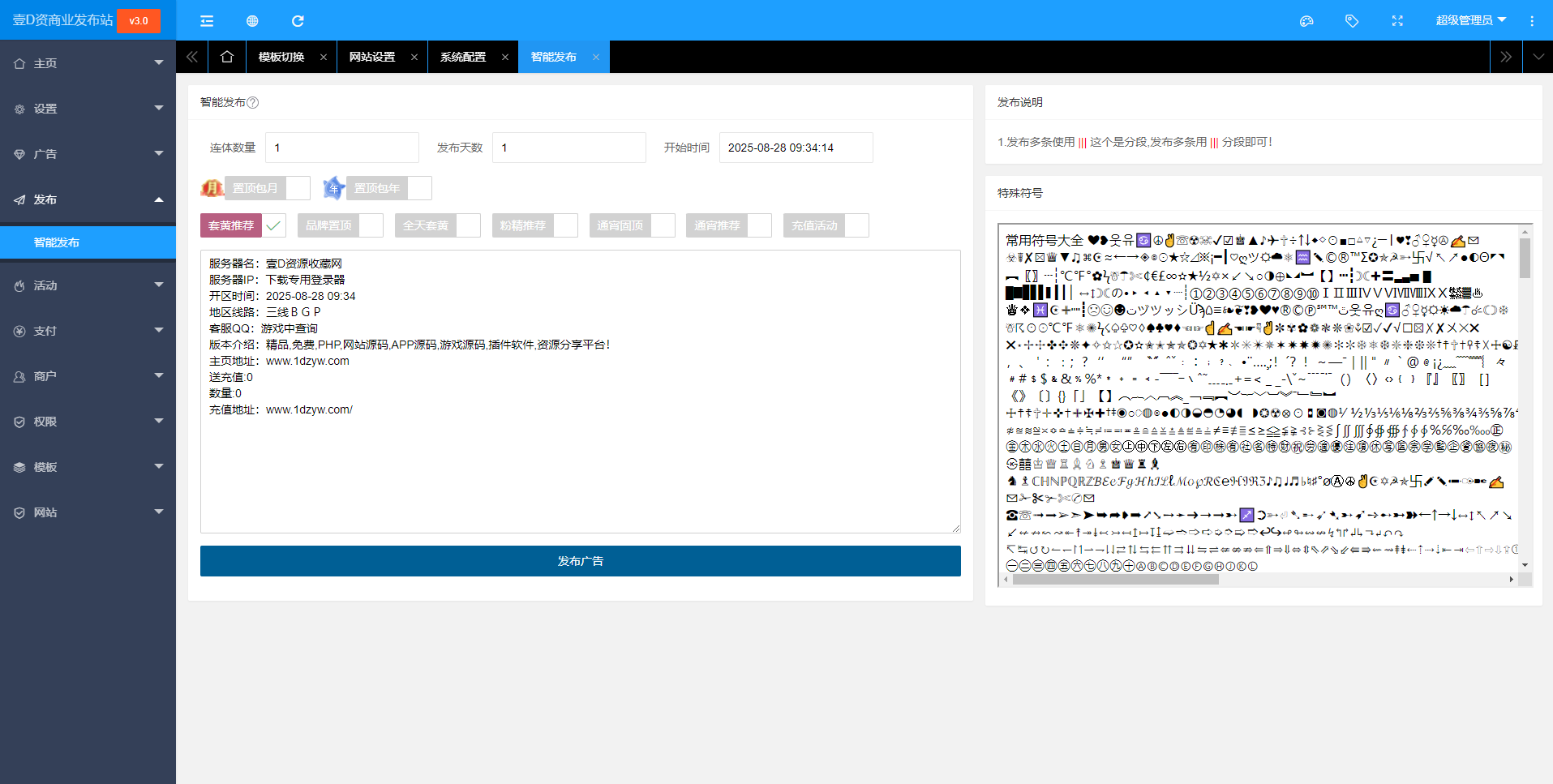Click the home icon on the tab bar
1553x784 pixels.
coord(227,57)
